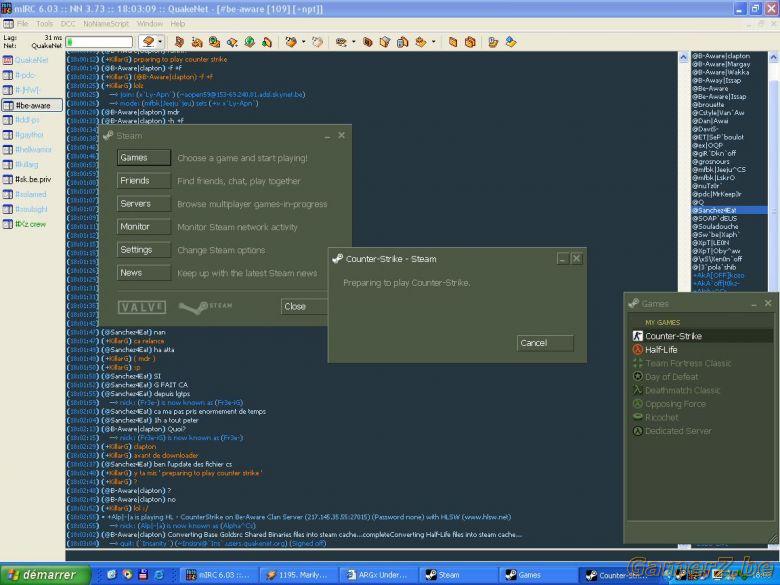The image size is (780, 585).
Task: Select Counter-Strike in Games list
Action: click(x=701, y=336)
